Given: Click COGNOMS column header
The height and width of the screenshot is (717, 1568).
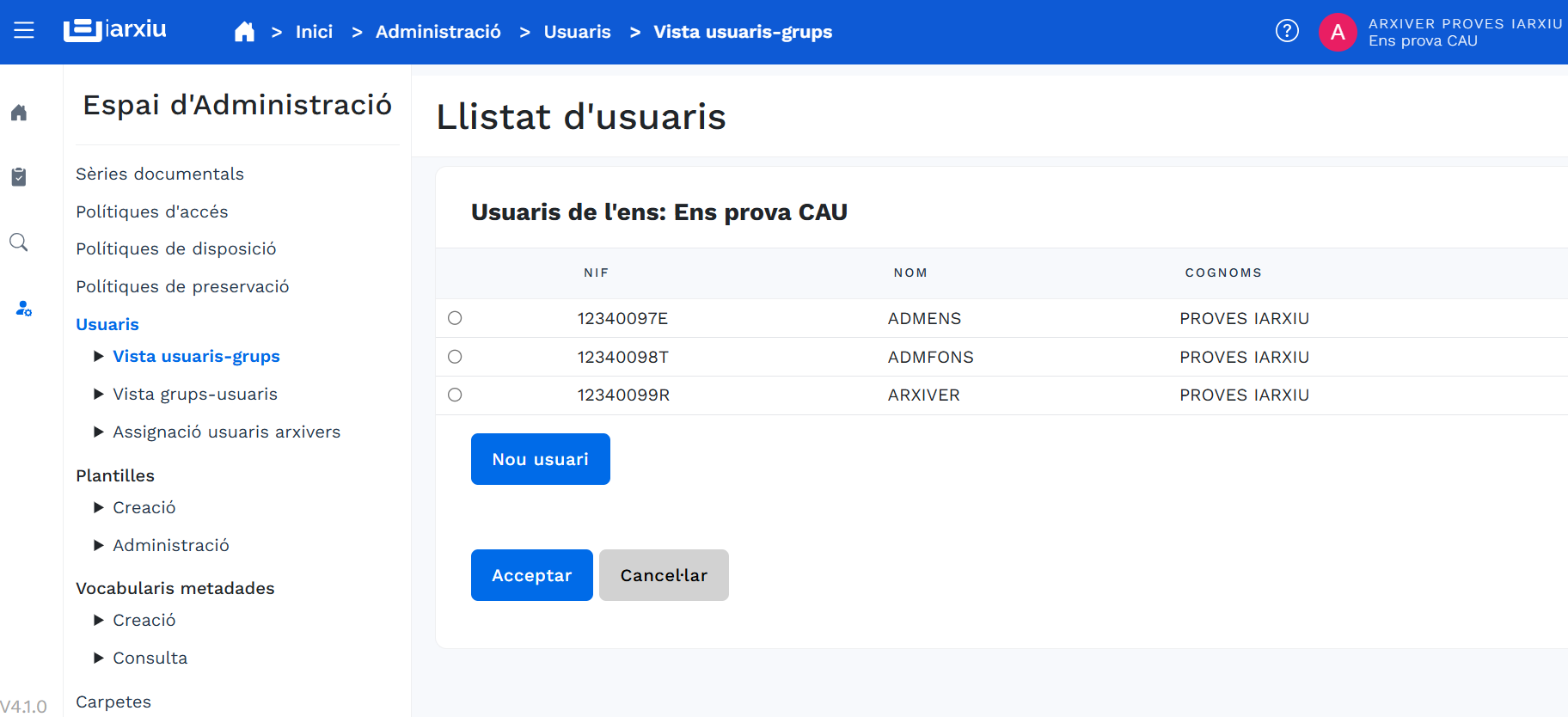Looking at the screenshot, I should 1223,273.
